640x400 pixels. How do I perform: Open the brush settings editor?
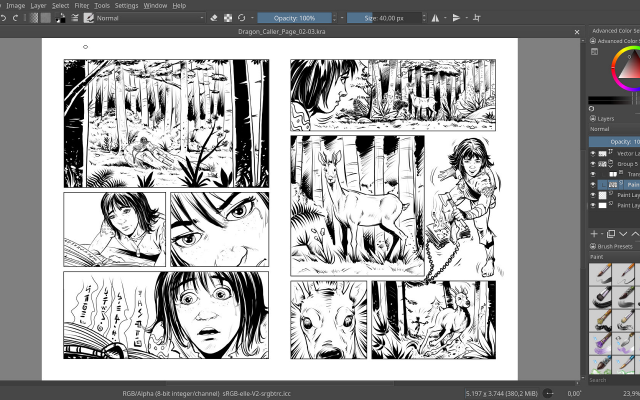click(75, 18)
